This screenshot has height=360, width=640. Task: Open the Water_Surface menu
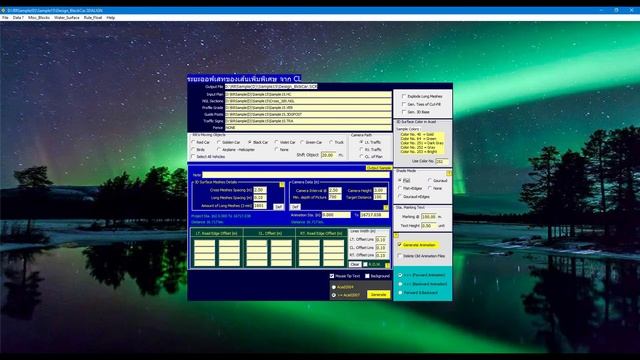pos(67,18)
